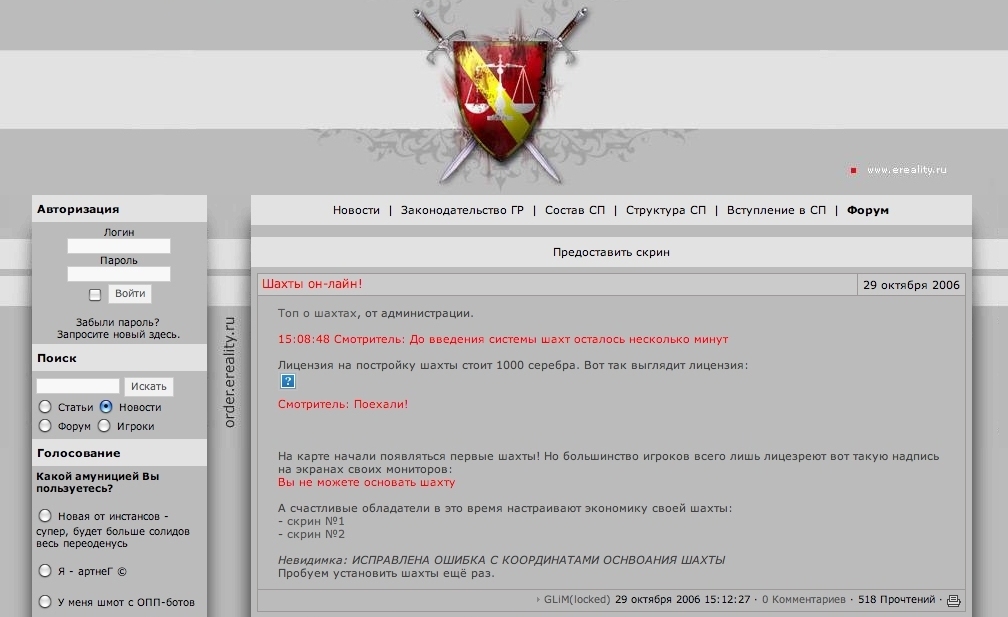
Task: Click the print icon below the article
Action: click(x=953, y=600)
